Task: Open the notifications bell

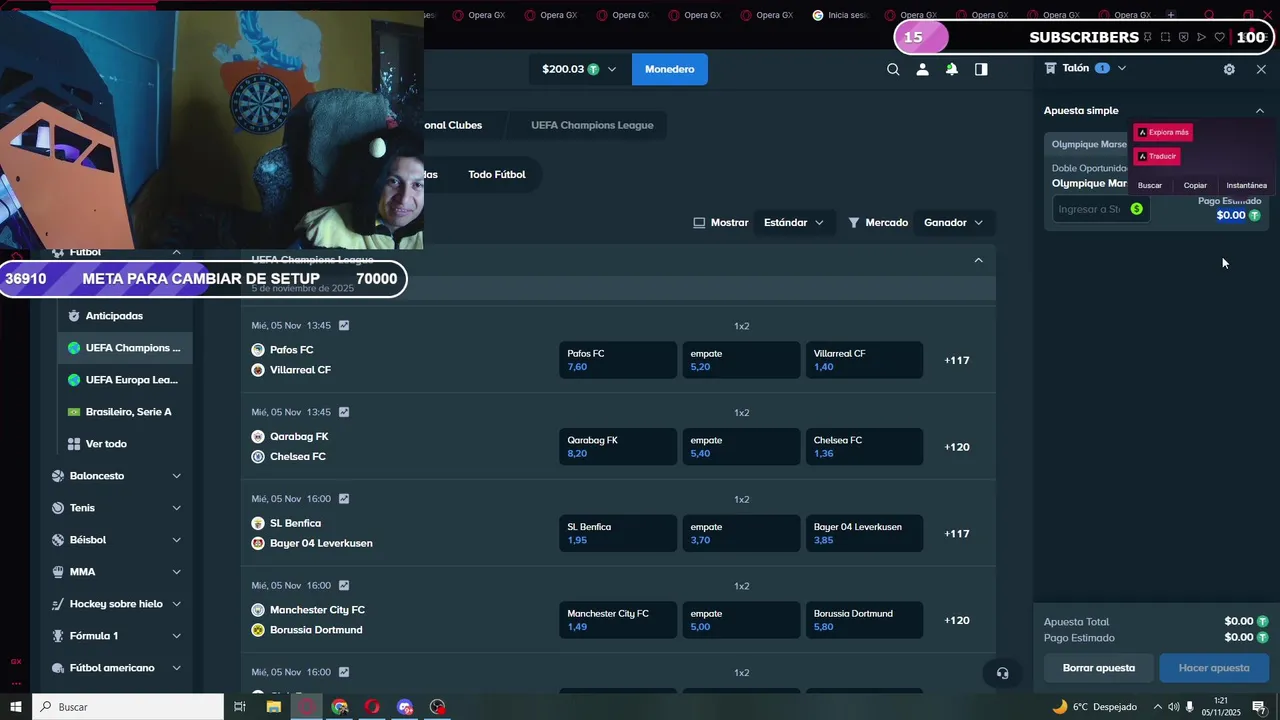Action: (951, 69)
